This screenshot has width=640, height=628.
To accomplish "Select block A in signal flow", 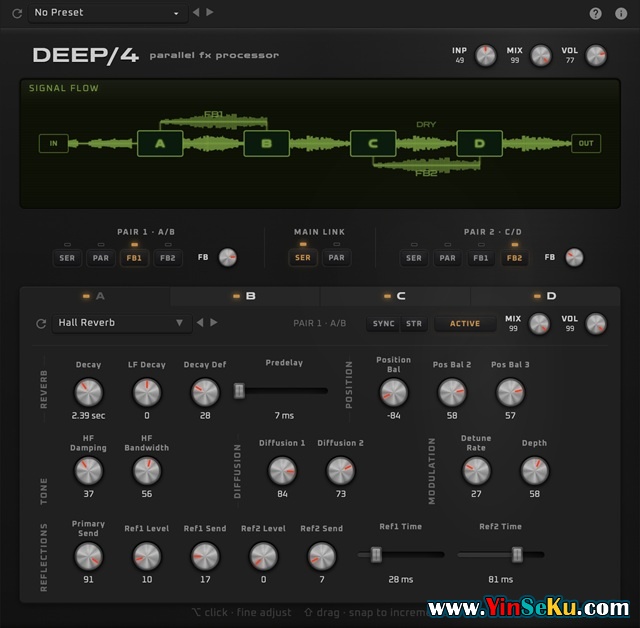I will (159, 144).
